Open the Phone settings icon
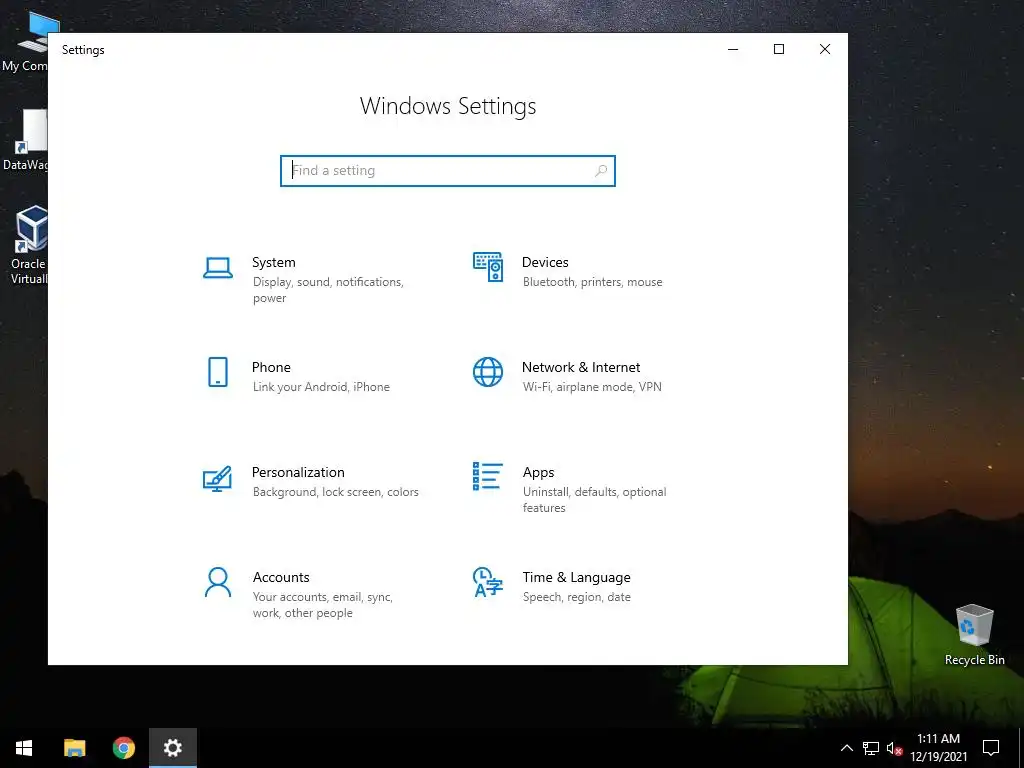 [x=217, y=372]
